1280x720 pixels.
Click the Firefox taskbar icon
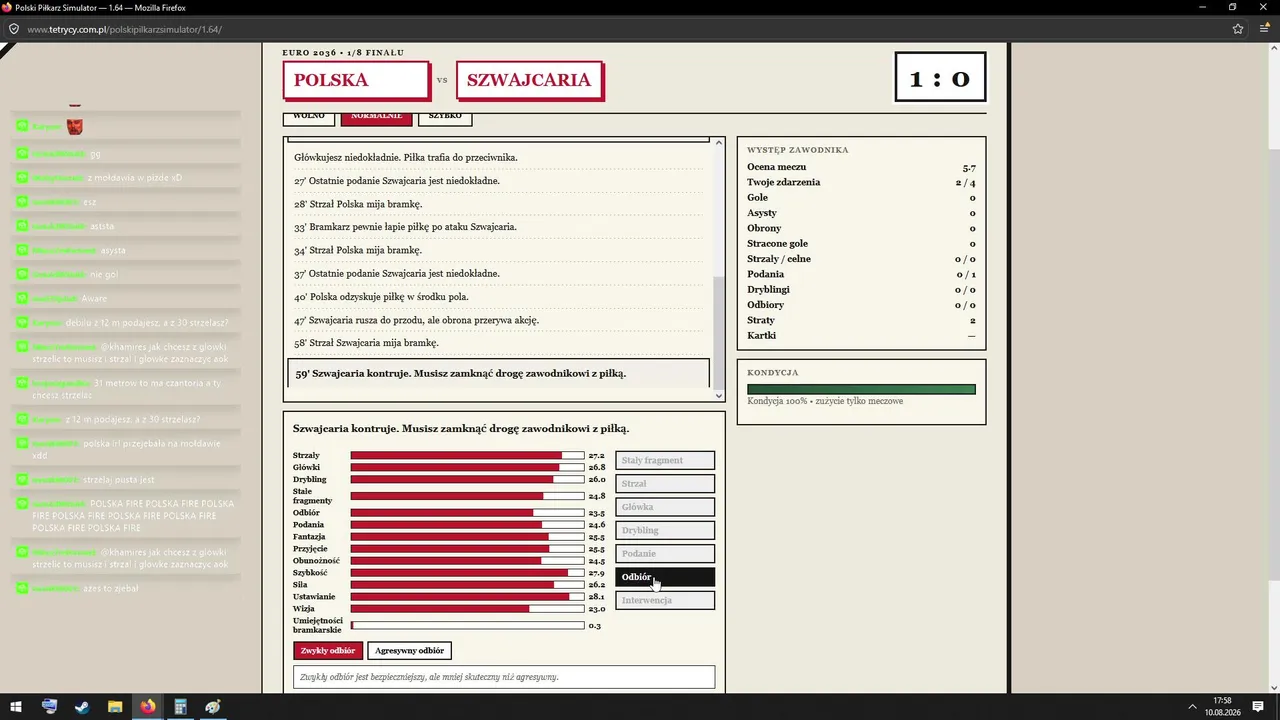point(148,707)
